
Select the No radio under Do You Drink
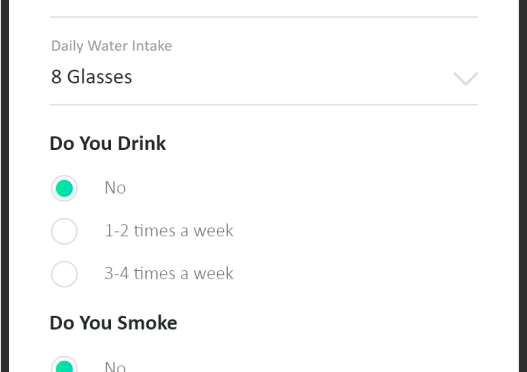(64, 188)
